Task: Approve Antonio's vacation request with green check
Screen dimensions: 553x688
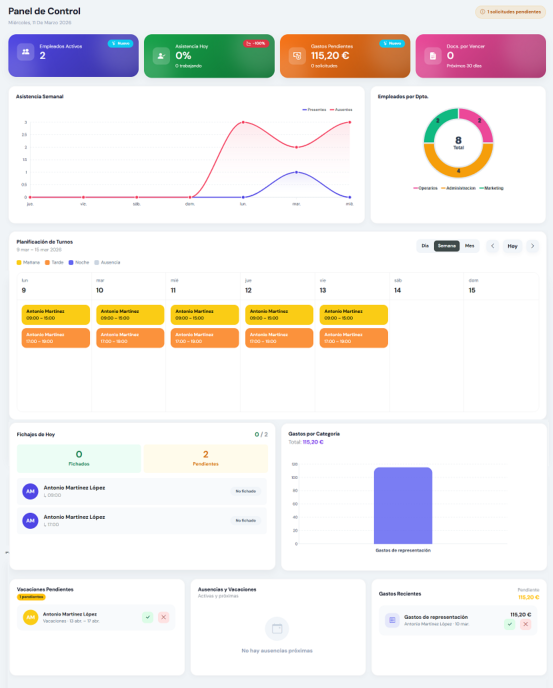Action: 148,617
